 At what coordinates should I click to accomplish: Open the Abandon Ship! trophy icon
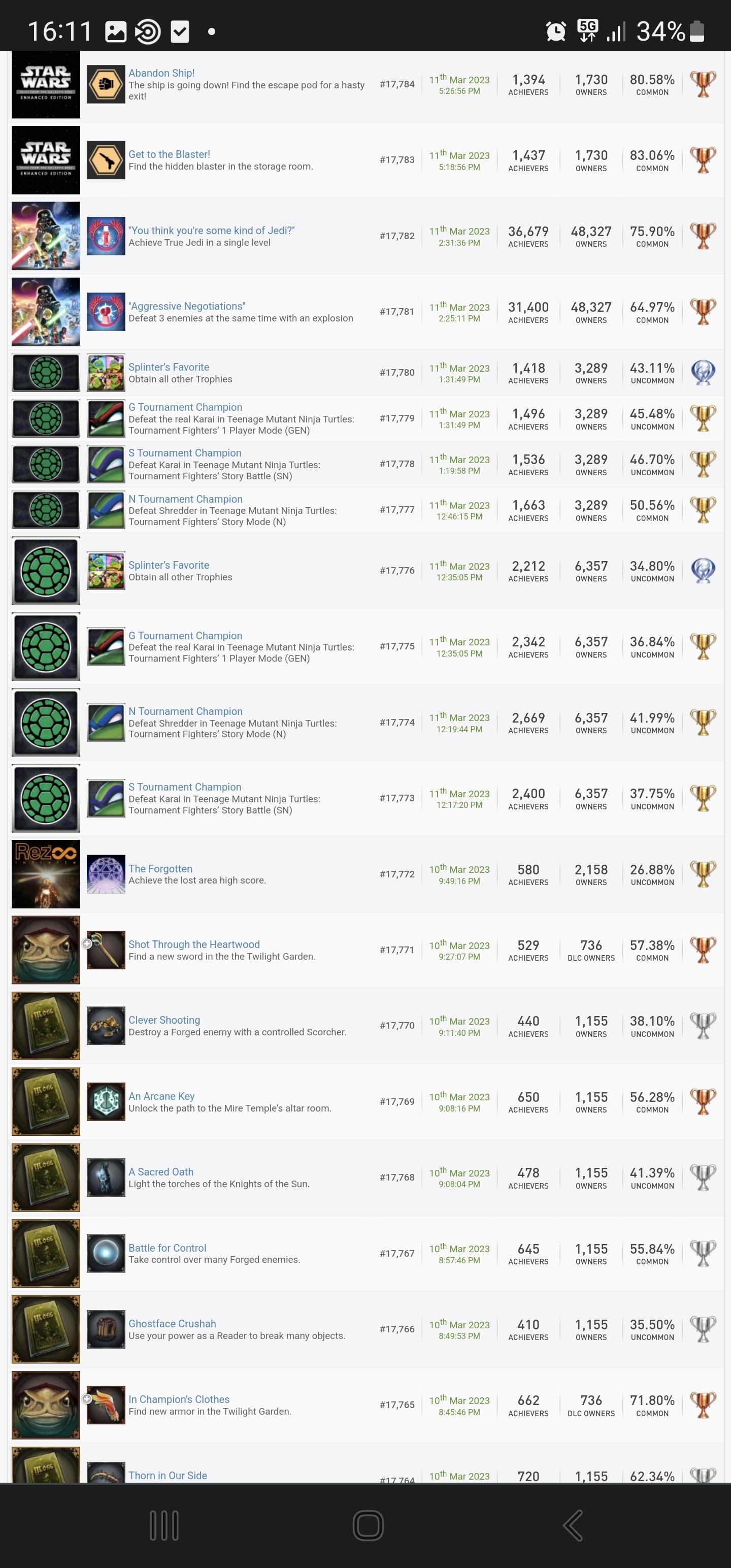(106, 84)
